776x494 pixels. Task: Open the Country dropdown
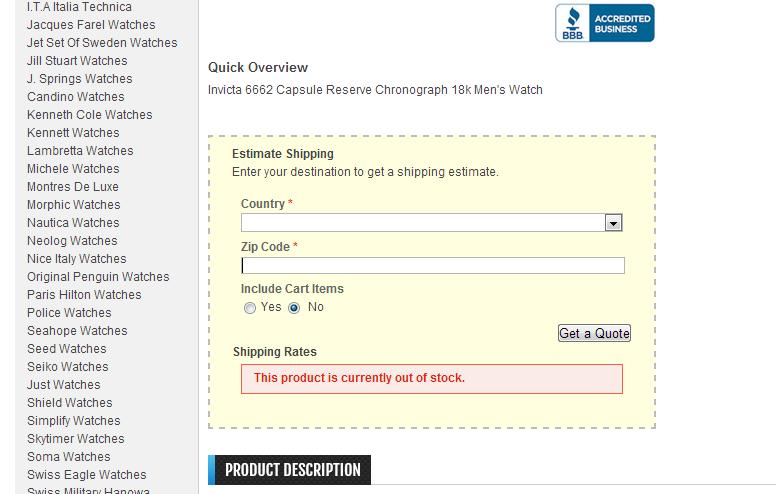[431, 223]
